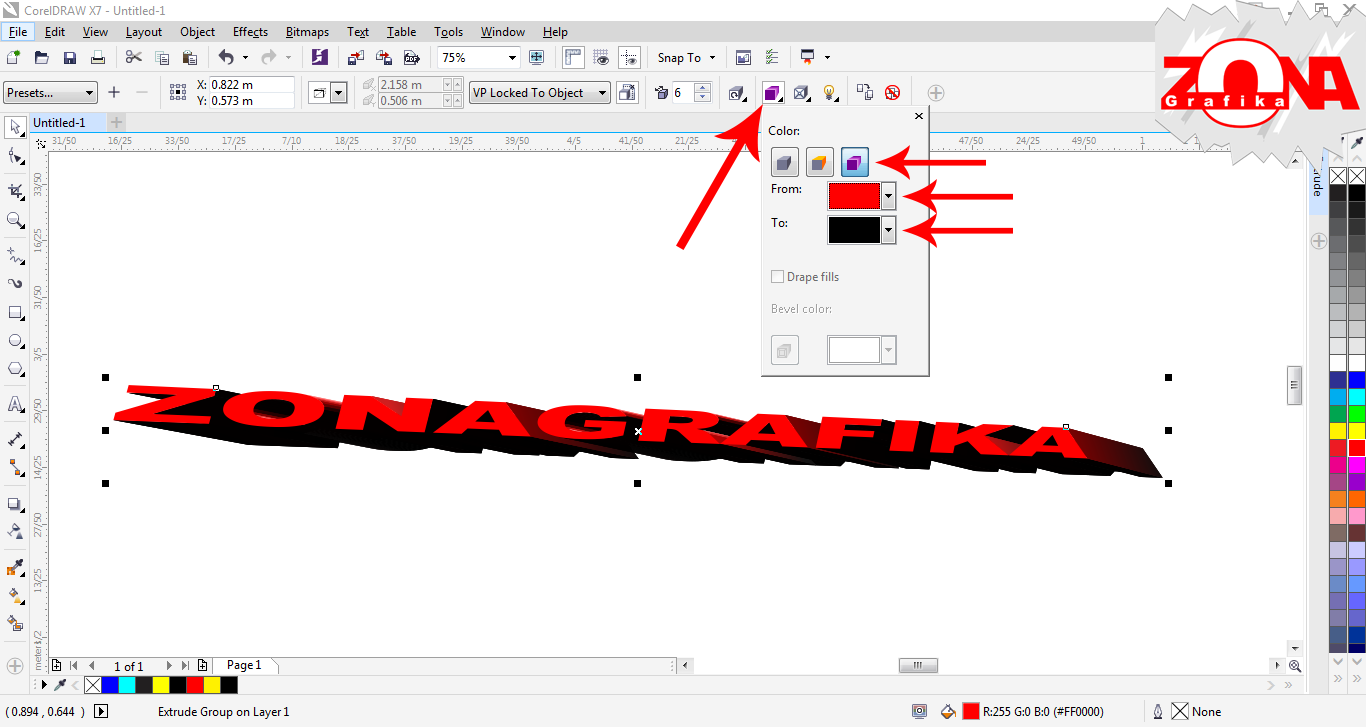1366x727 pixels.
Task: Expand the From color picker dropdown
Action: click(x=888, y=196)
